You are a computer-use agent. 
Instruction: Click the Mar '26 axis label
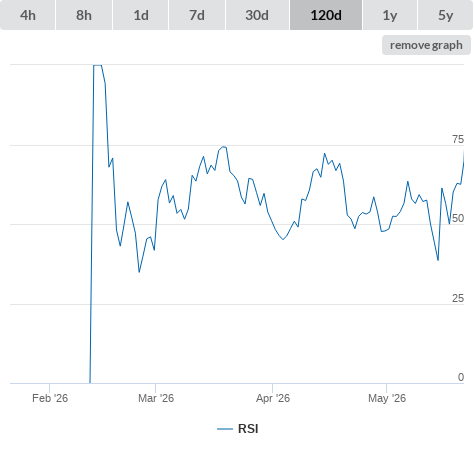156,398
